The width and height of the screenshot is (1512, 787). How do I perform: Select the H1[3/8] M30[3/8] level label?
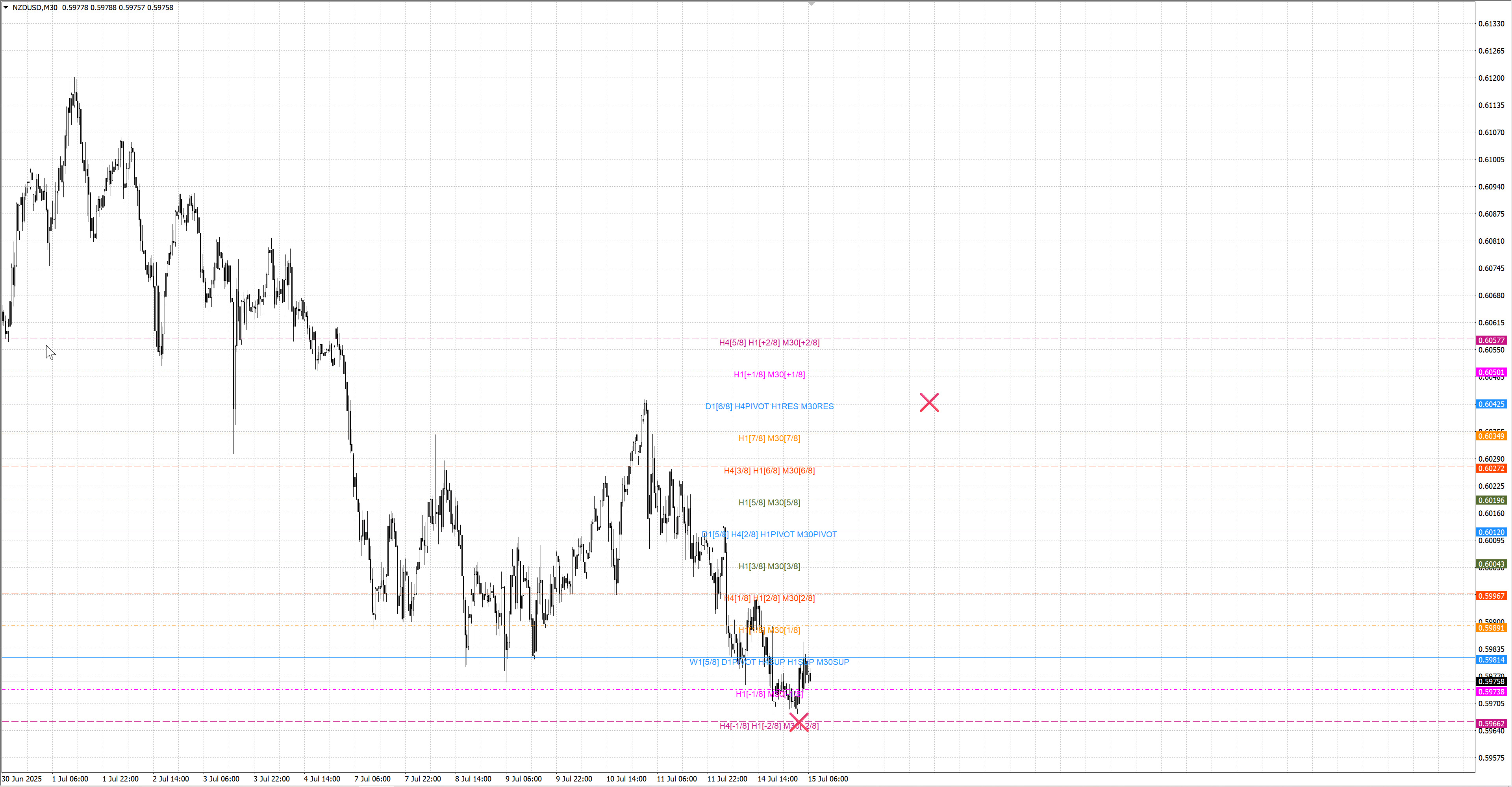pos(769,566)
